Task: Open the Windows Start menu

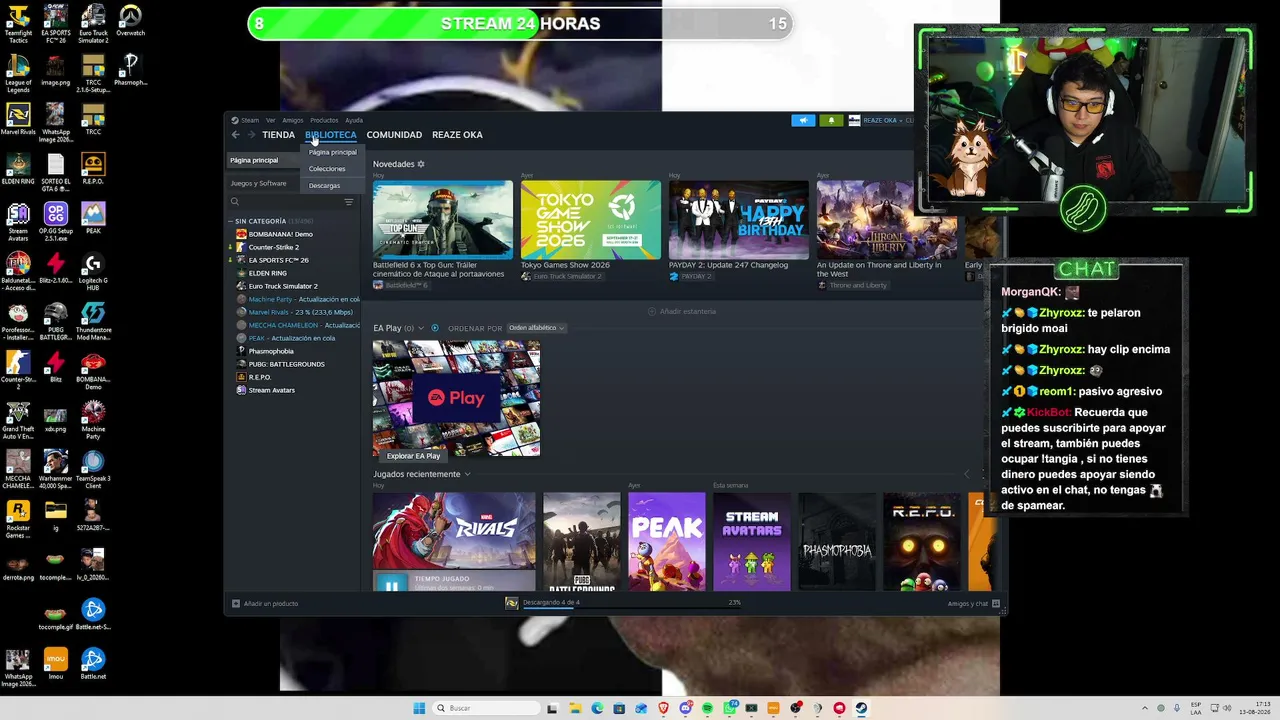Action: pos(419,708)
